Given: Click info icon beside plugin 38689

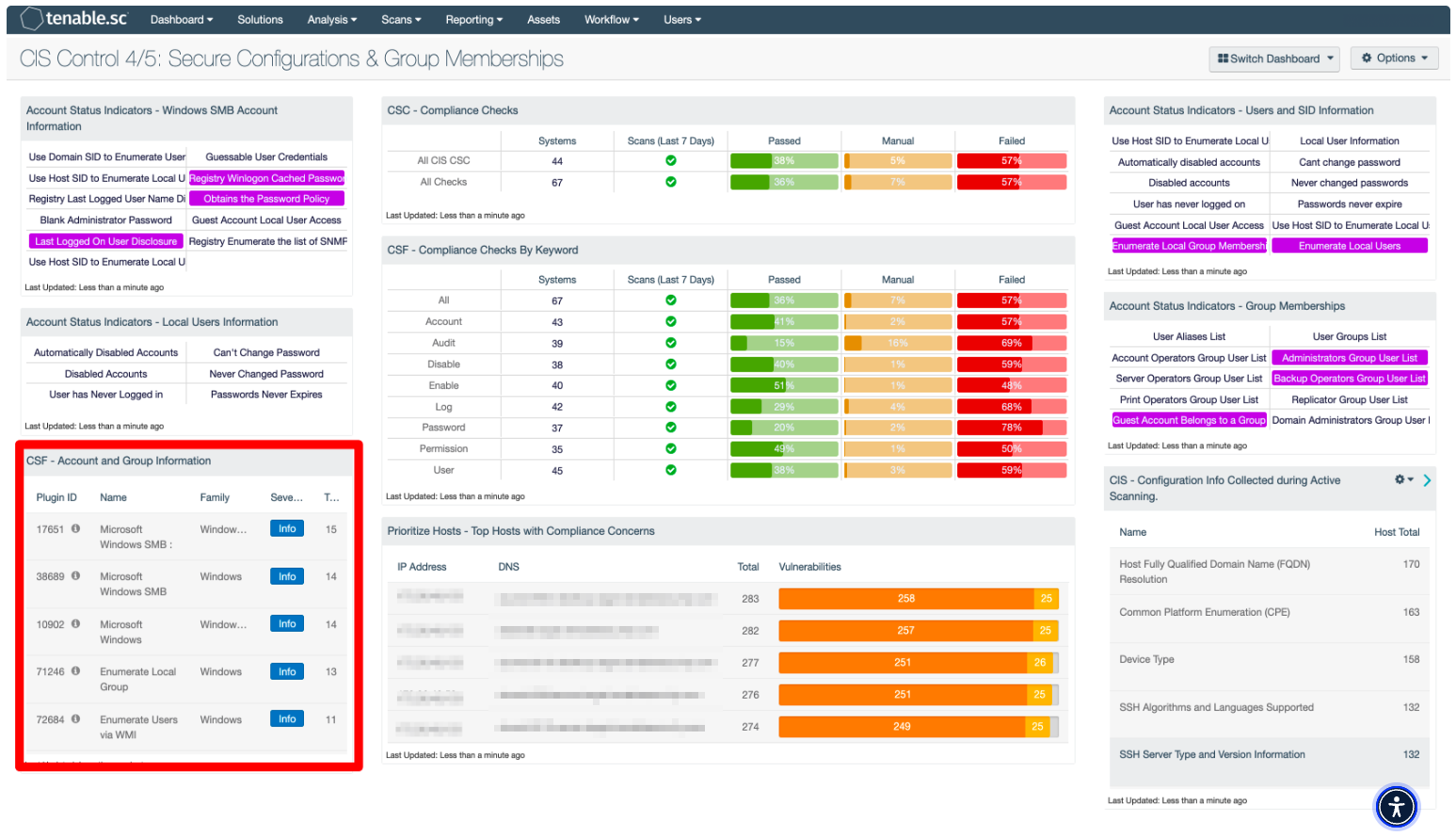Looking at the screenshot, I should [x=76, y=576].
